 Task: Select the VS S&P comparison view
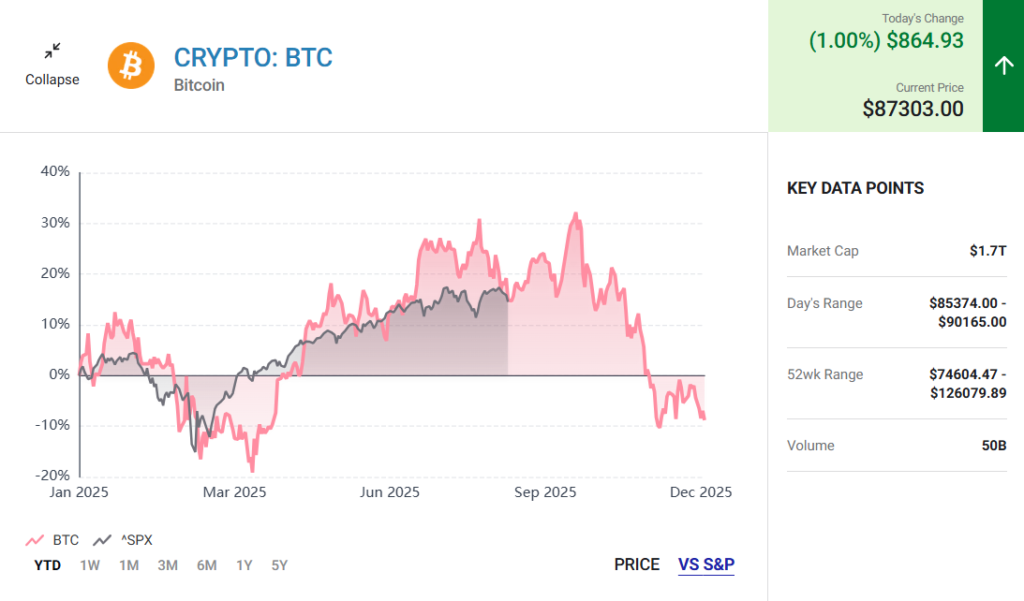click(x=706, y=565)
